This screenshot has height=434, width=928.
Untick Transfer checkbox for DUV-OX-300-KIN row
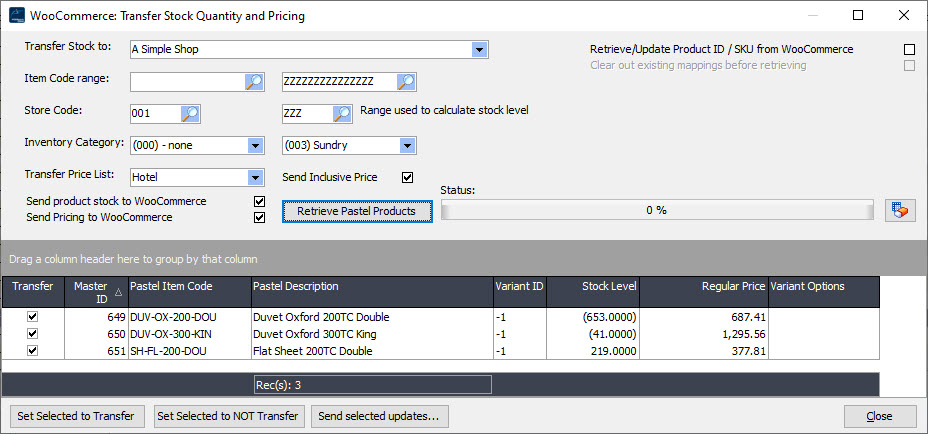[33, 334]
